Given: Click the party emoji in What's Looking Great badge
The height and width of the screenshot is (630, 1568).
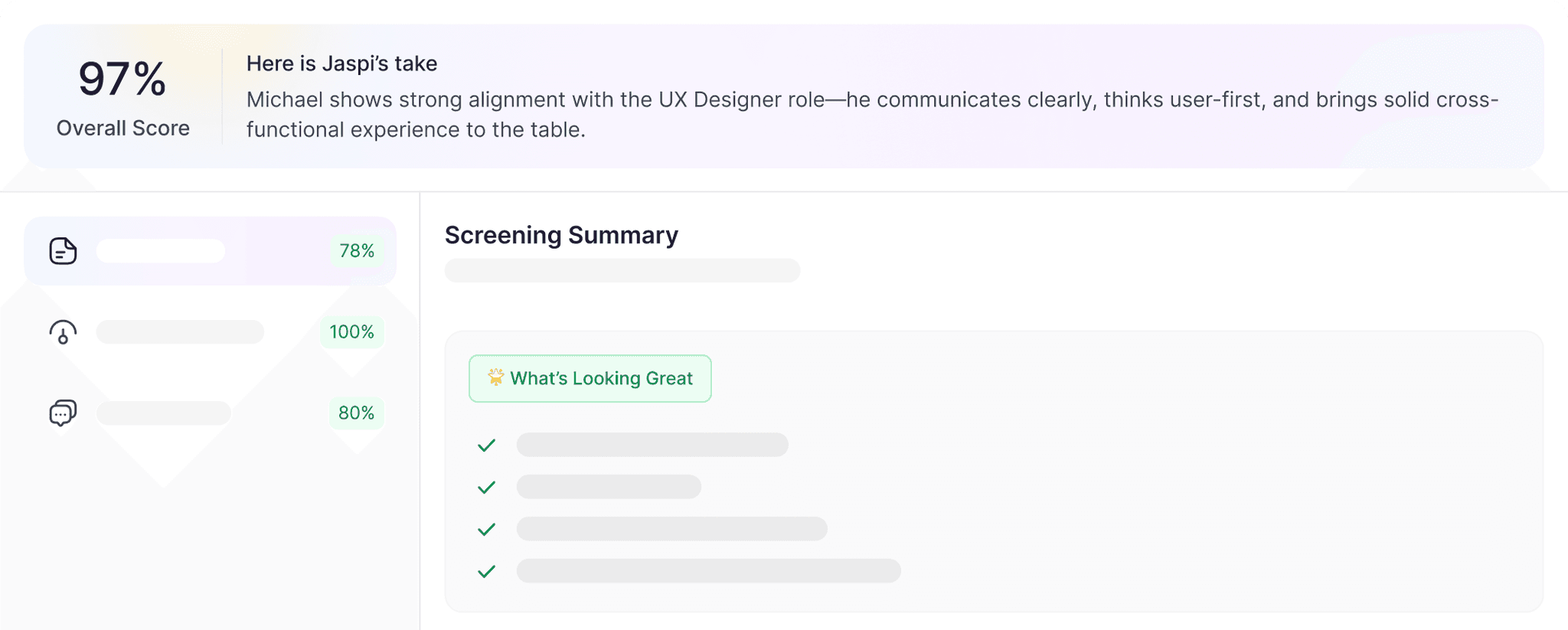Looking at the screenshot, I should 496,377.
